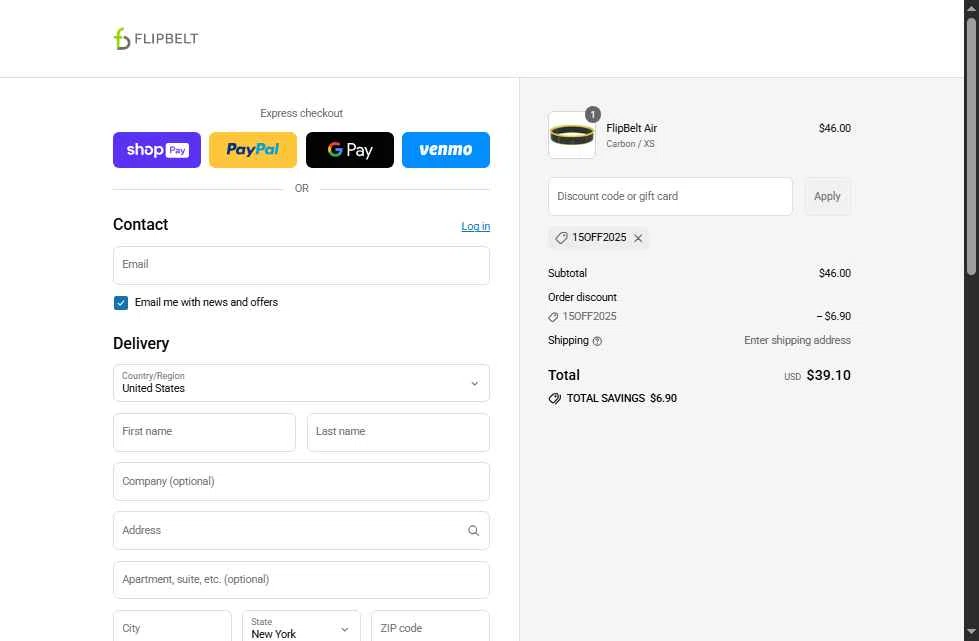Screen dimensions: 979x641
Task: Click the FlipBelt logo
Action: [156, 39]
